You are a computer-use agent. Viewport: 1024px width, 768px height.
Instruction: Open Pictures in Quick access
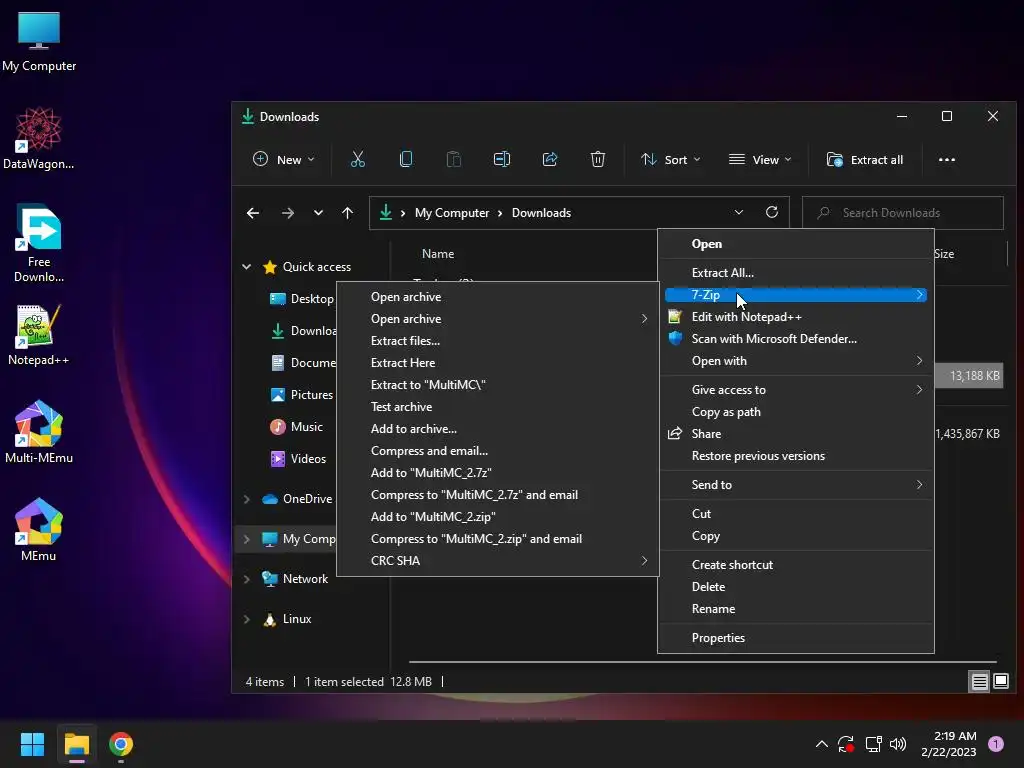click(x=302, y=394)
